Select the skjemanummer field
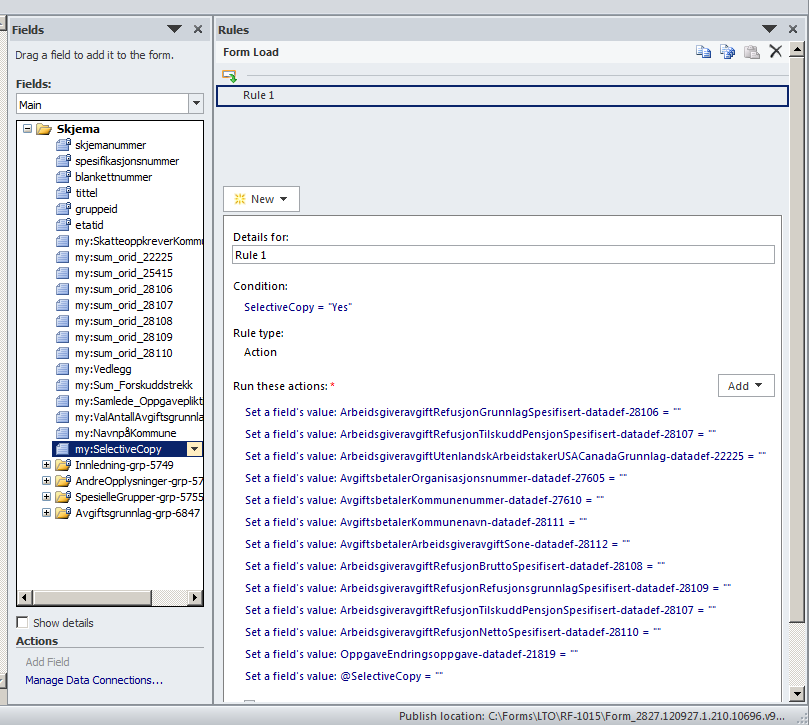Screen dimensions: 809x725 110,145
